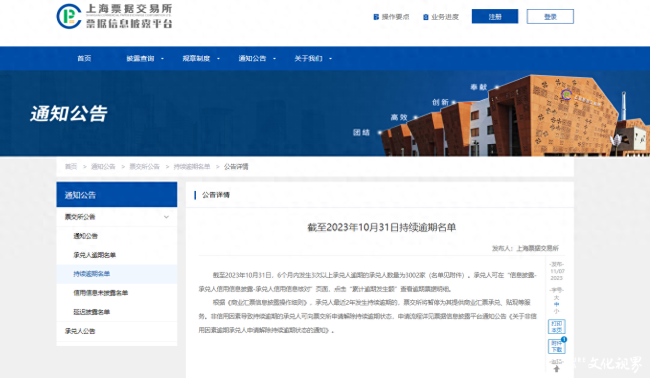
Task: Open 首页 in the navigation bar
Action: click(x=84, y=58)
